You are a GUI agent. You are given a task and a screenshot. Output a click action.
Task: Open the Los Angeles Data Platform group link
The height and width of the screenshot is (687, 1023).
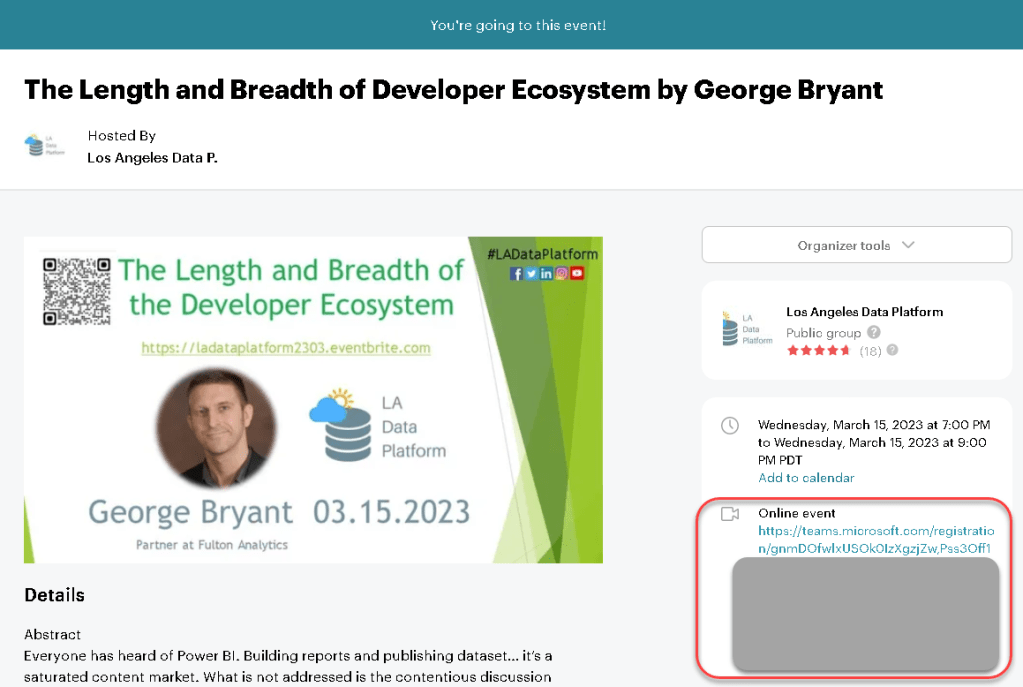point(864,312)
